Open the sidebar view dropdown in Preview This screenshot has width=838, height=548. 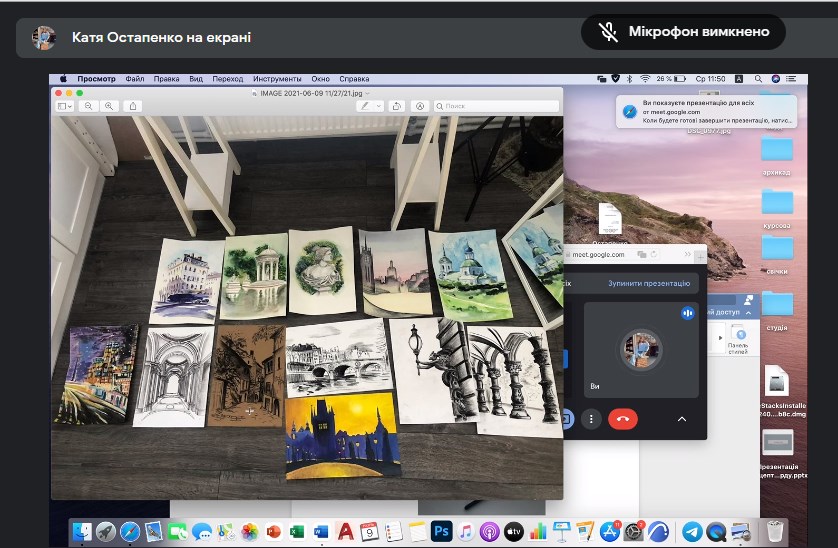click(65, 105)
